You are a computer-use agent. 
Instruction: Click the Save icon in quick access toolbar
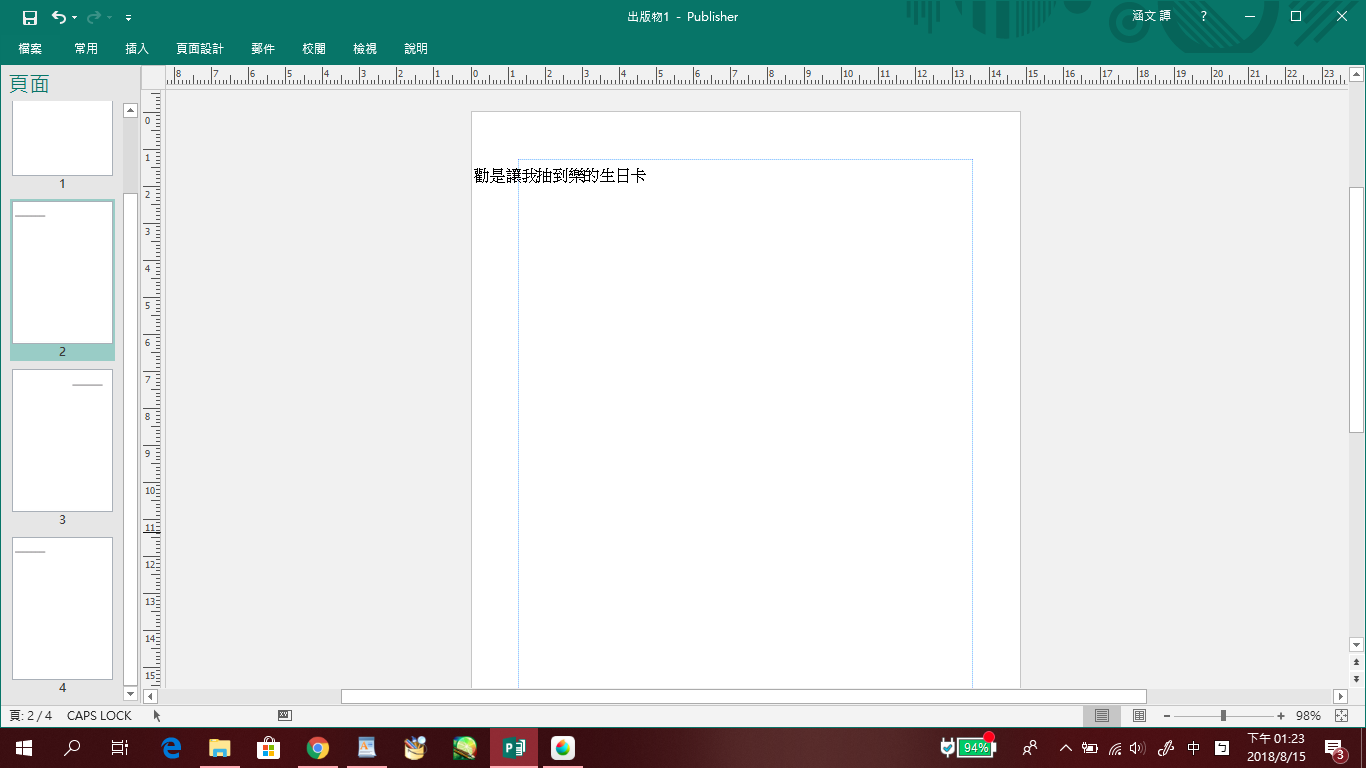click(30, 17)
